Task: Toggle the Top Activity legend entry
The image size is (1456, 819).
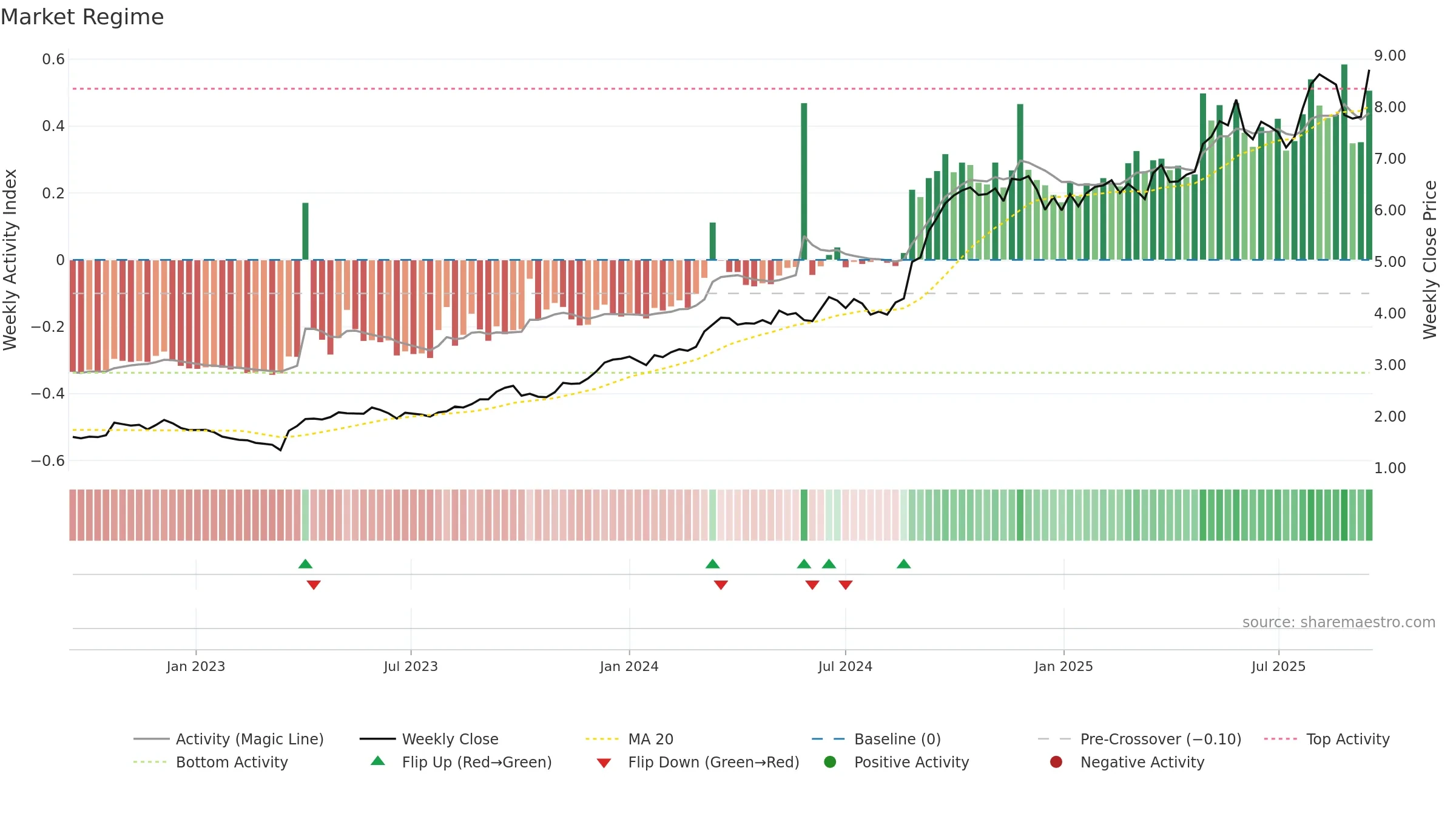Action: tap(1326, 739)
